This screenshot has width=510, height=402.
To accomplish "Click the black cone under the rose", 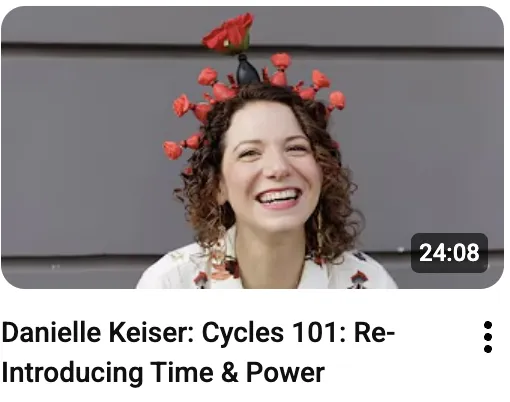I will (247, 69).
